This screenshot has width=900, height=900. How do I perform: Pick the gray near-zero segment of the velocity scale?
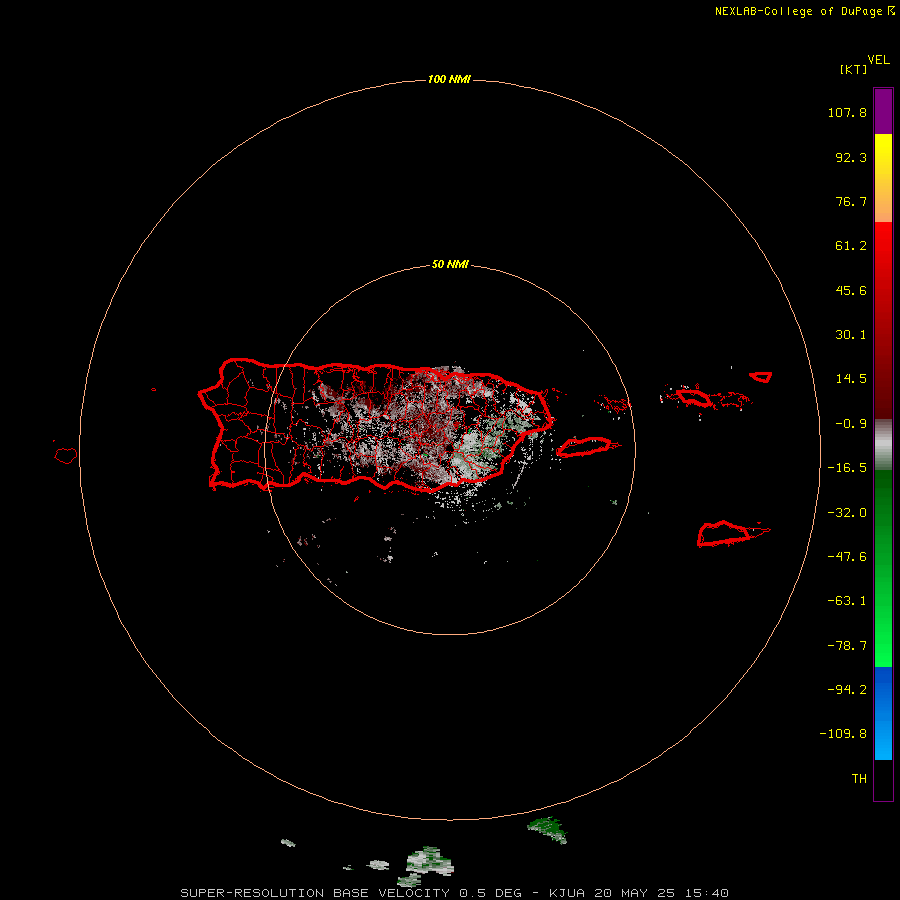tap(883, 445)
